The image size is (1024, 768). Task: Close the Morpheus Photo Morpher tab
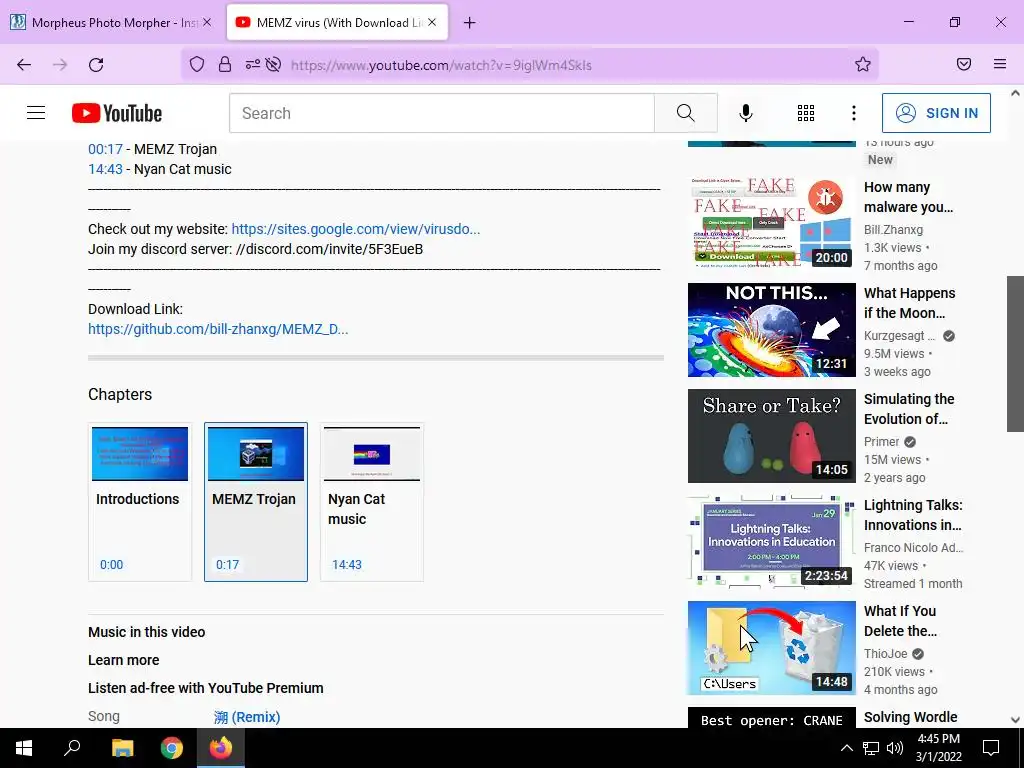(x=207, y=22)
